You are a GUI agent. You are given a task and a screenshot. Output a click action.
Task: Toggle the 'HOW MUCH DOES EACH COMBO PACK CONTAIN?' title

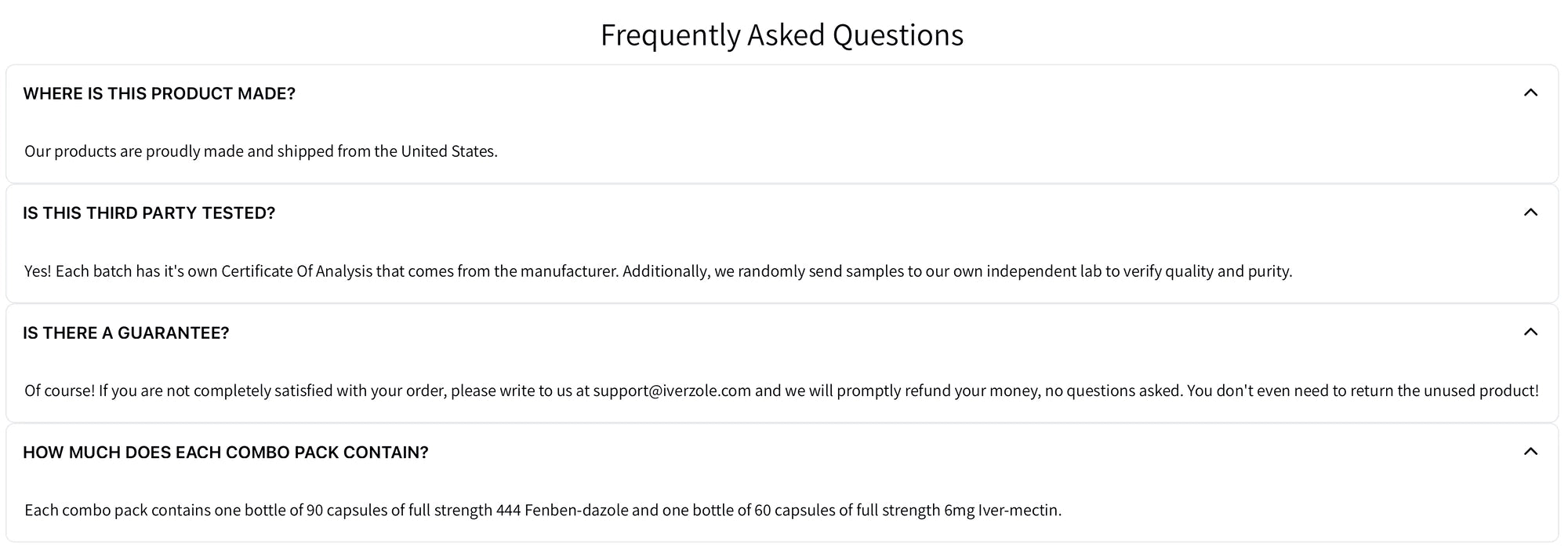pos(226,452)
